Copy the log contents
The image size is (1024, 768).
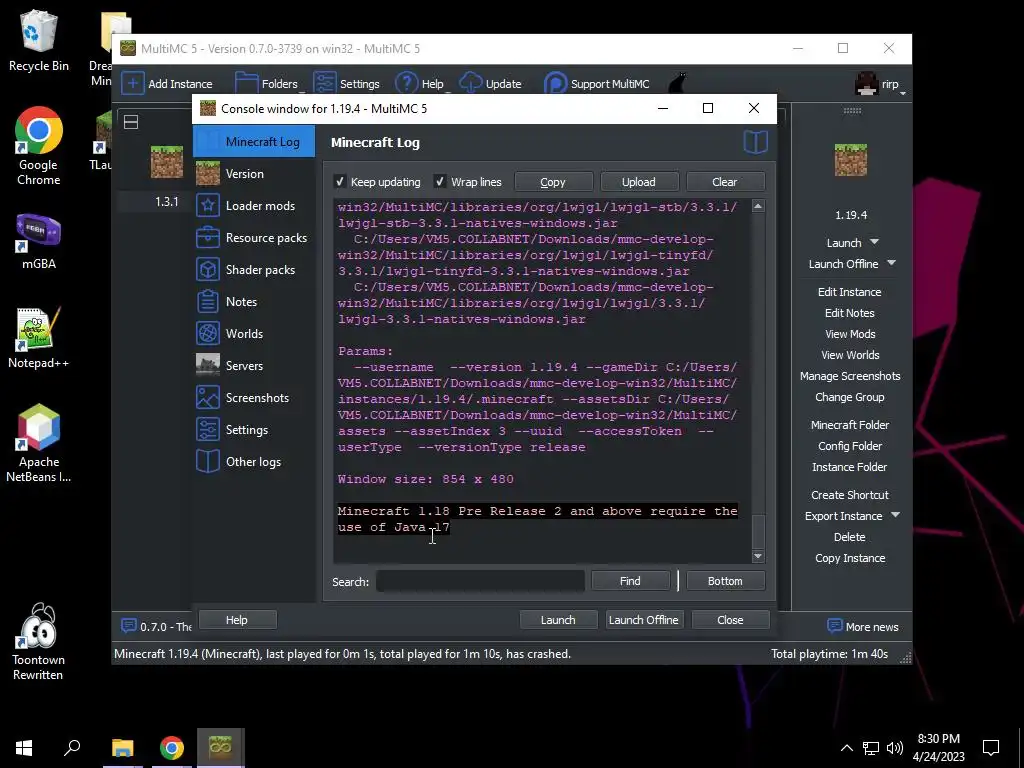click(x=553, y=182)
